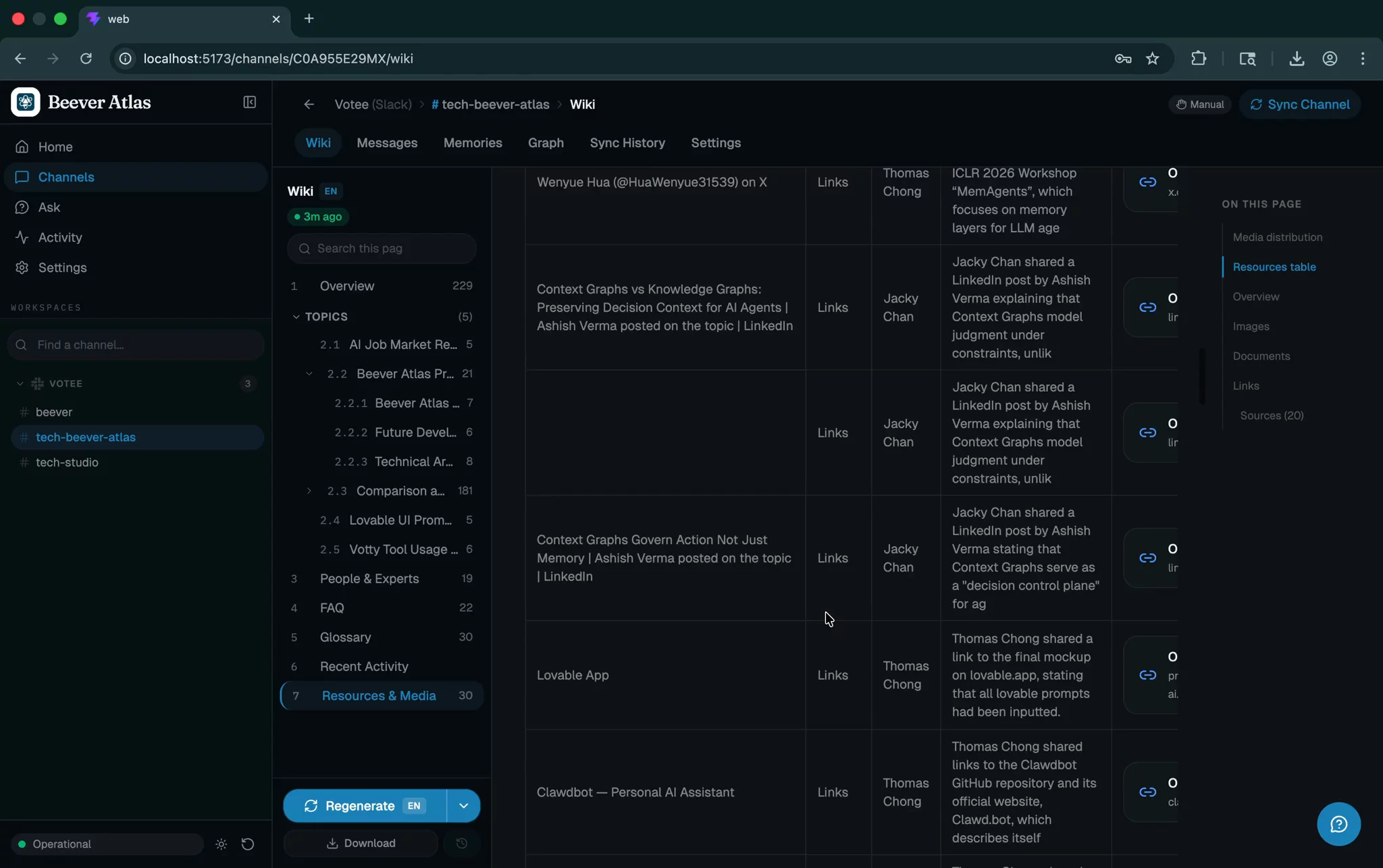Open Activity in the sidebar

pos(135,238)
